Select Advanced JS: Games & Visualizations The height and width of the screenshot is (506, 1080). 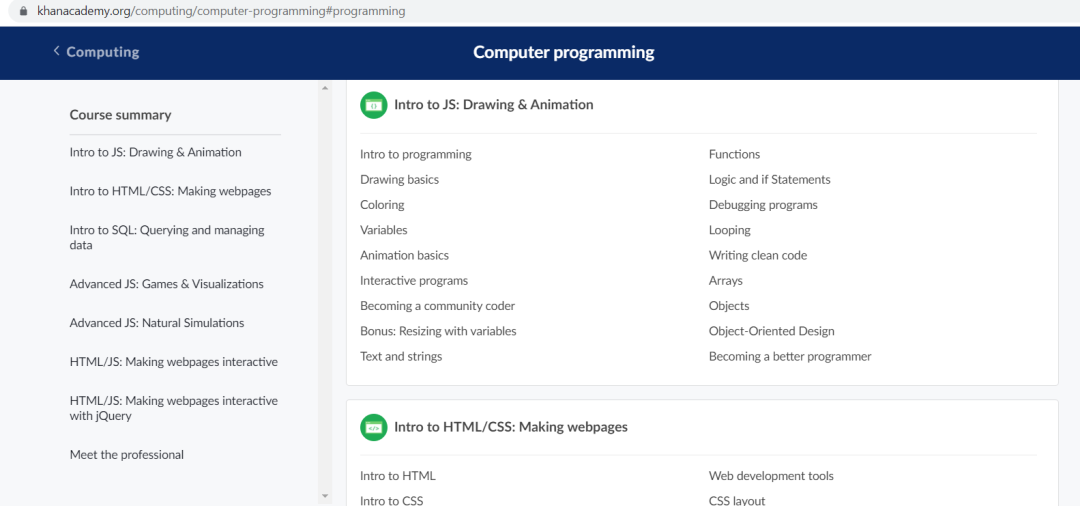pos(167,284)
